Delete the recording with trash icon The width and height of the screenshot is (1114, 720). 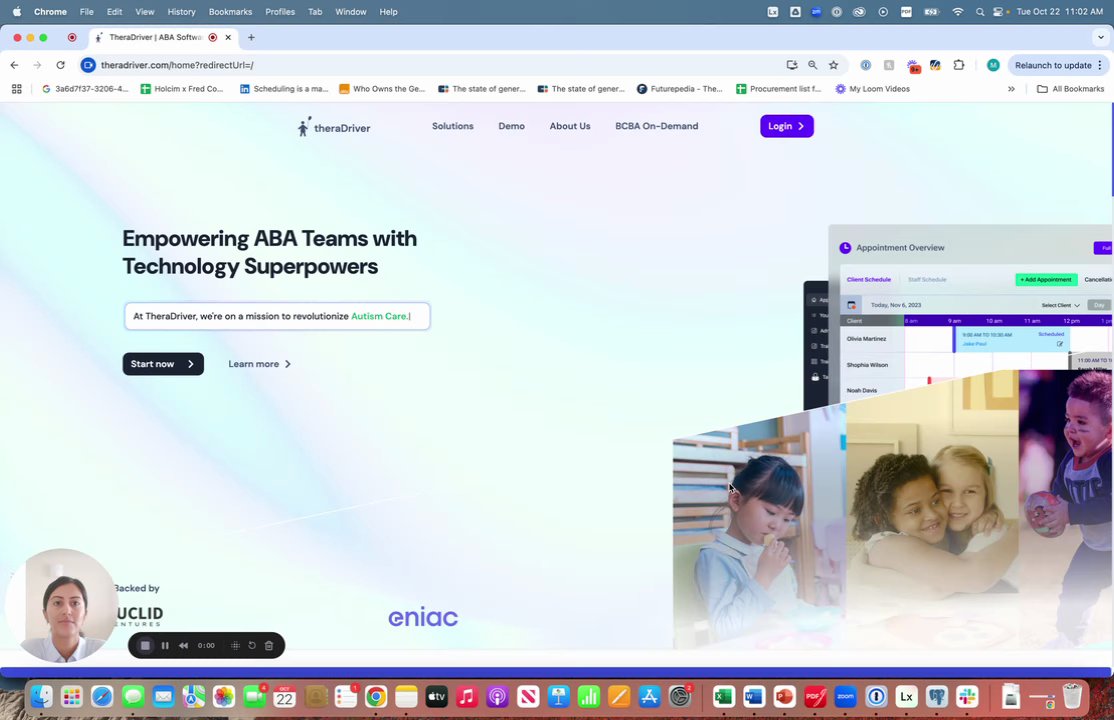(269, 645)
